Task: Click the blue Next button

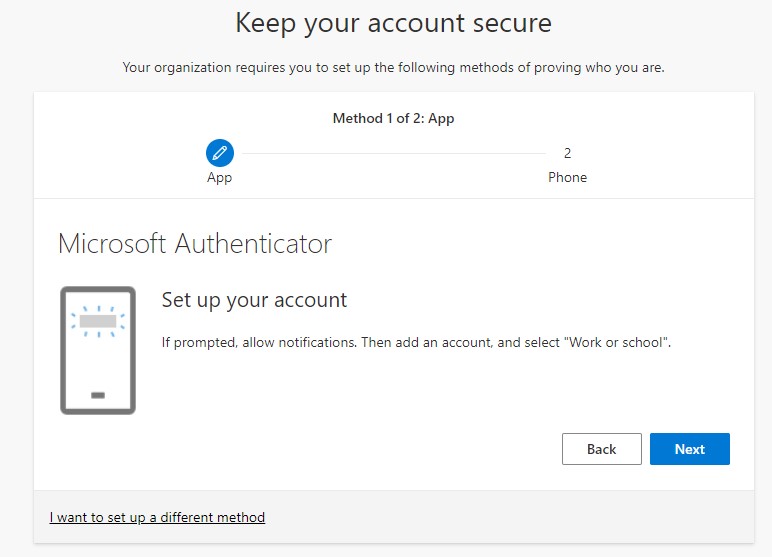Action: point(689,449)
